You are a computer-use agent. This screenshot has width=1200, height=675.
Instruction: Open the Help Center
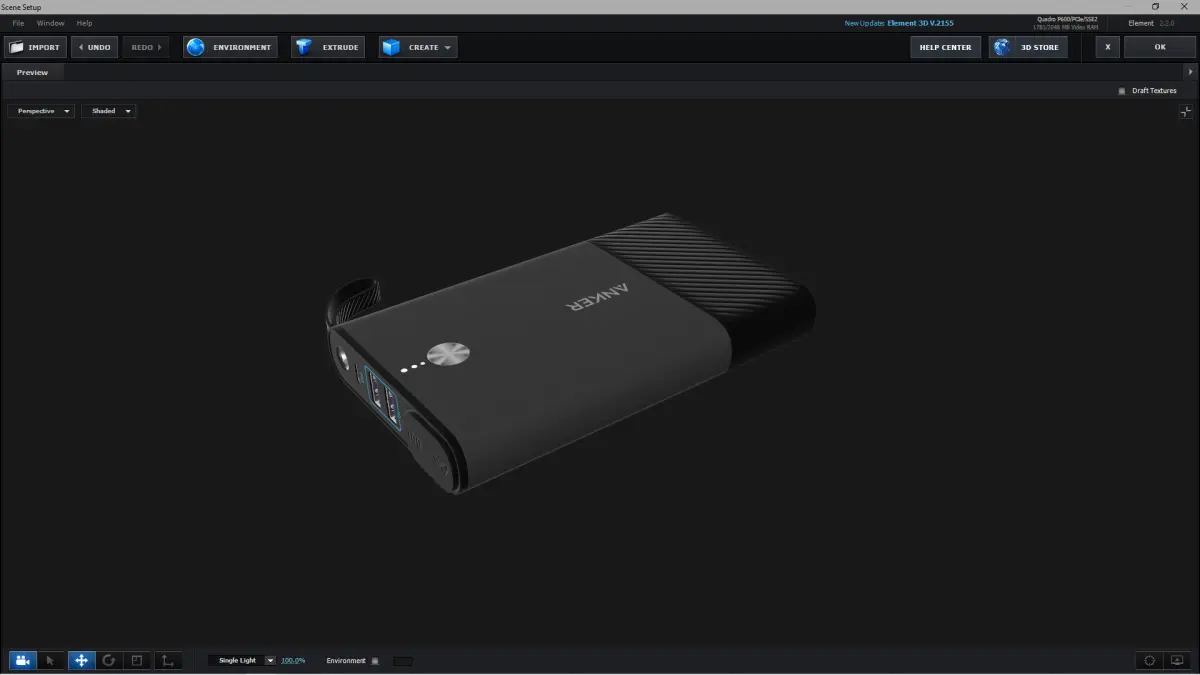[x=945, y=47]
